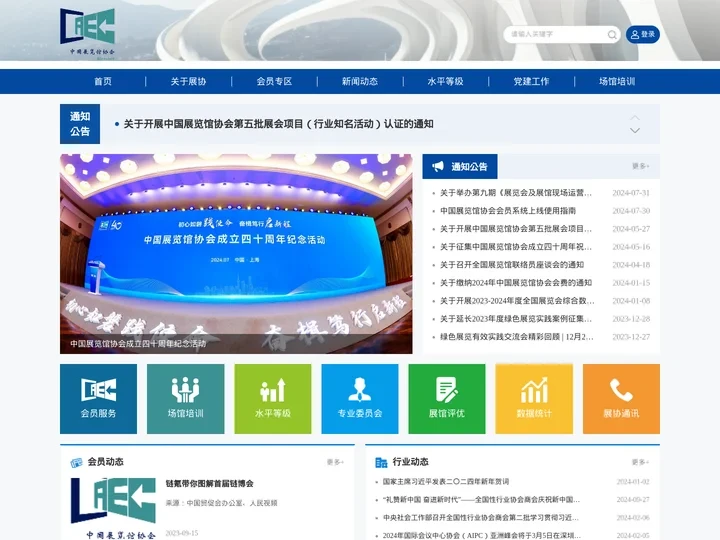This screenshot has width=720, height=540.
Task: Click the search magnifier icon
Action: coord(612,34)
